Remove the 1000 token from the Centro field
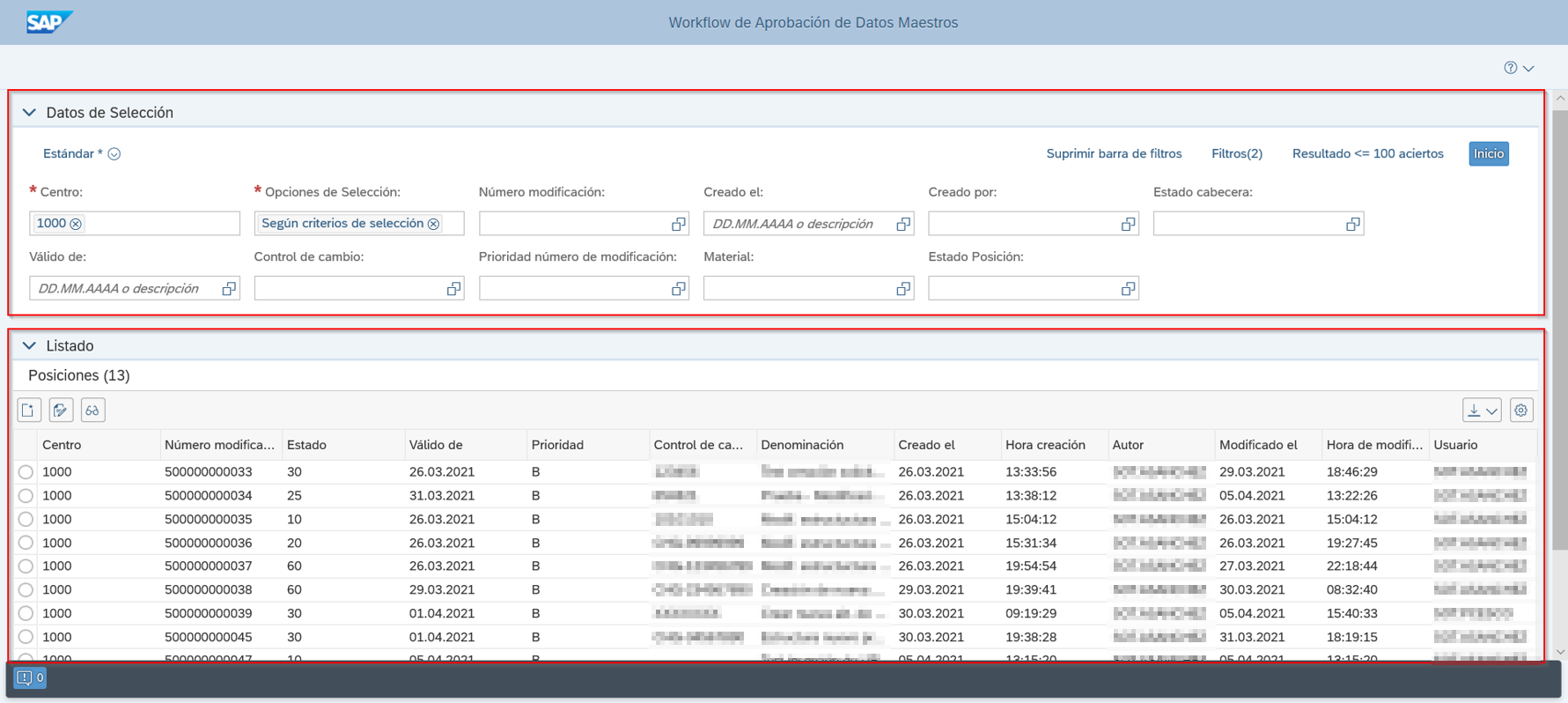 [x=76, y=224]
